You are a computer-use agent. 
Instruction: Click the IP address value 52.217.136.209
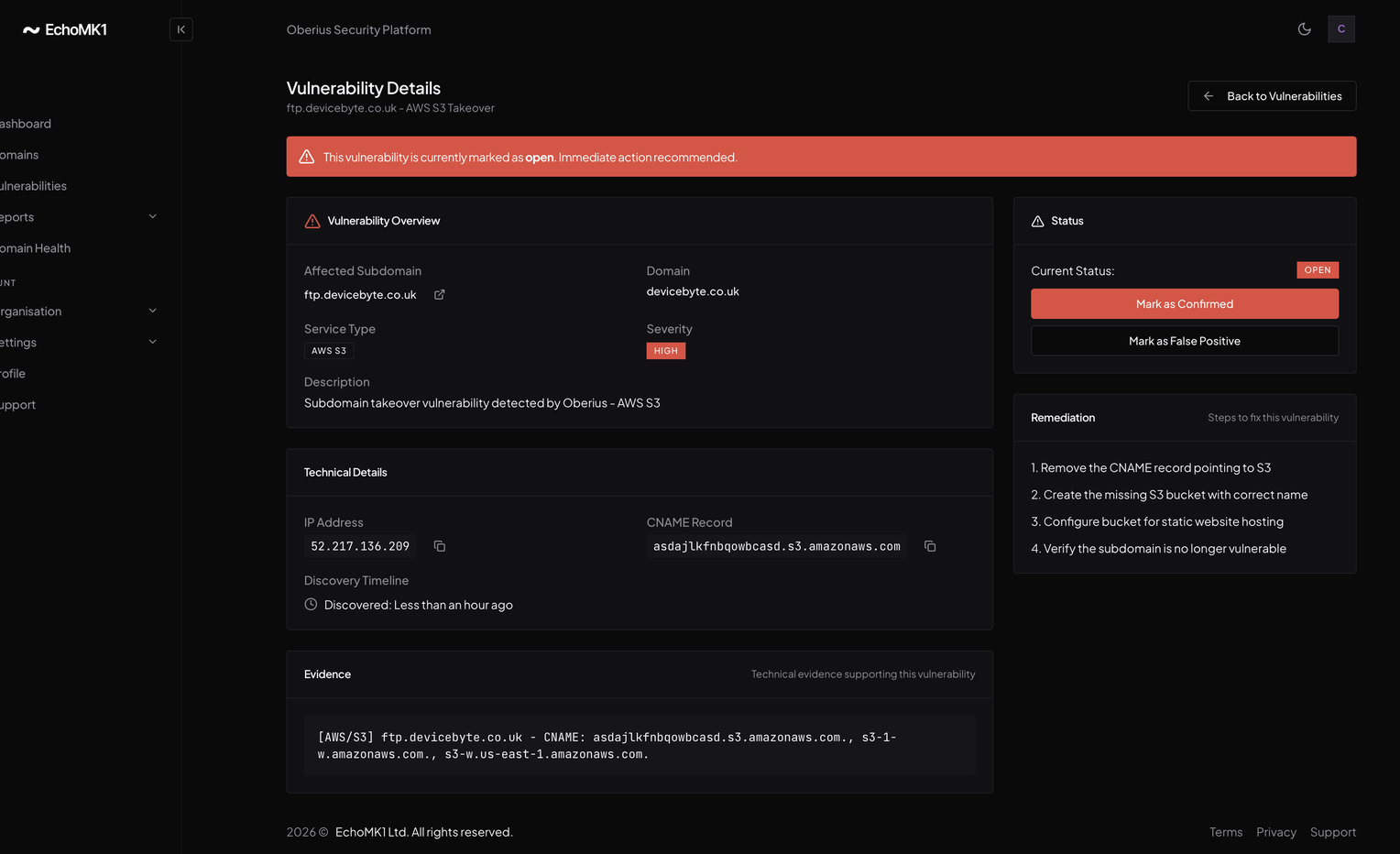[360, 546]
